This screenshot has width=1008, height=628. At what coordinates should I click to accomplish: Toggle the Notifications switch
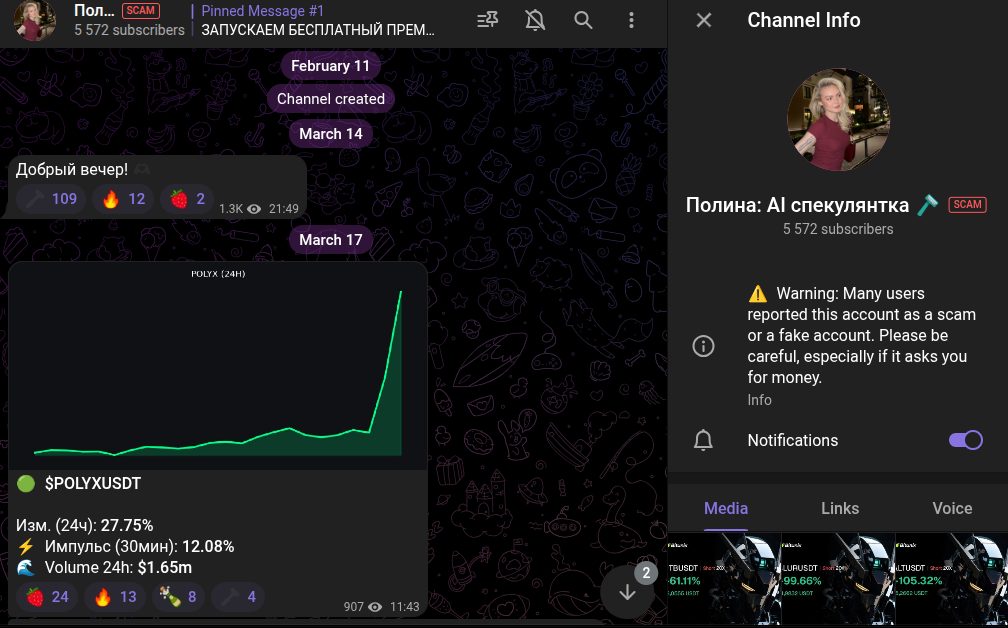(x=965, y=440)
